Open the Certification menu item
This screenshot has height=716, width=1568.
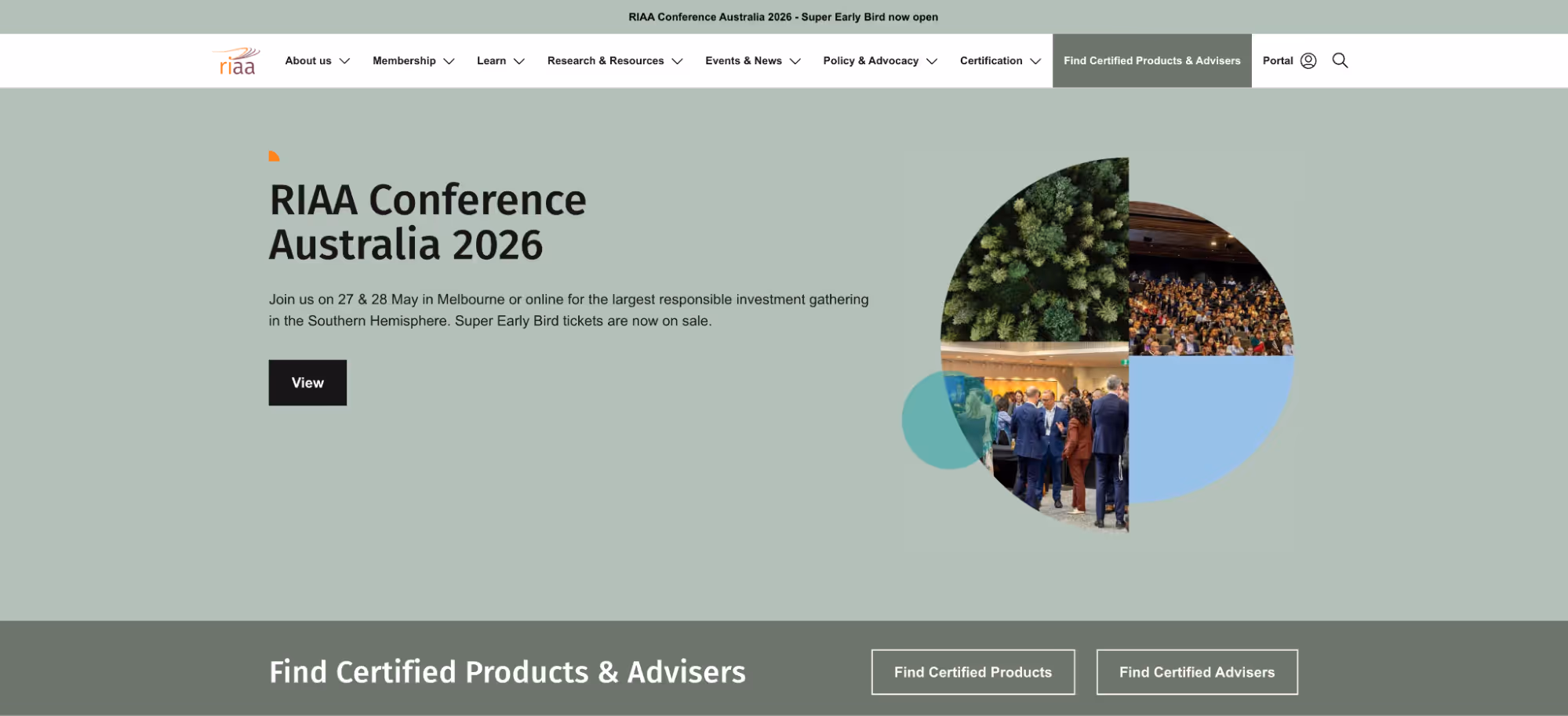[991, 60]
